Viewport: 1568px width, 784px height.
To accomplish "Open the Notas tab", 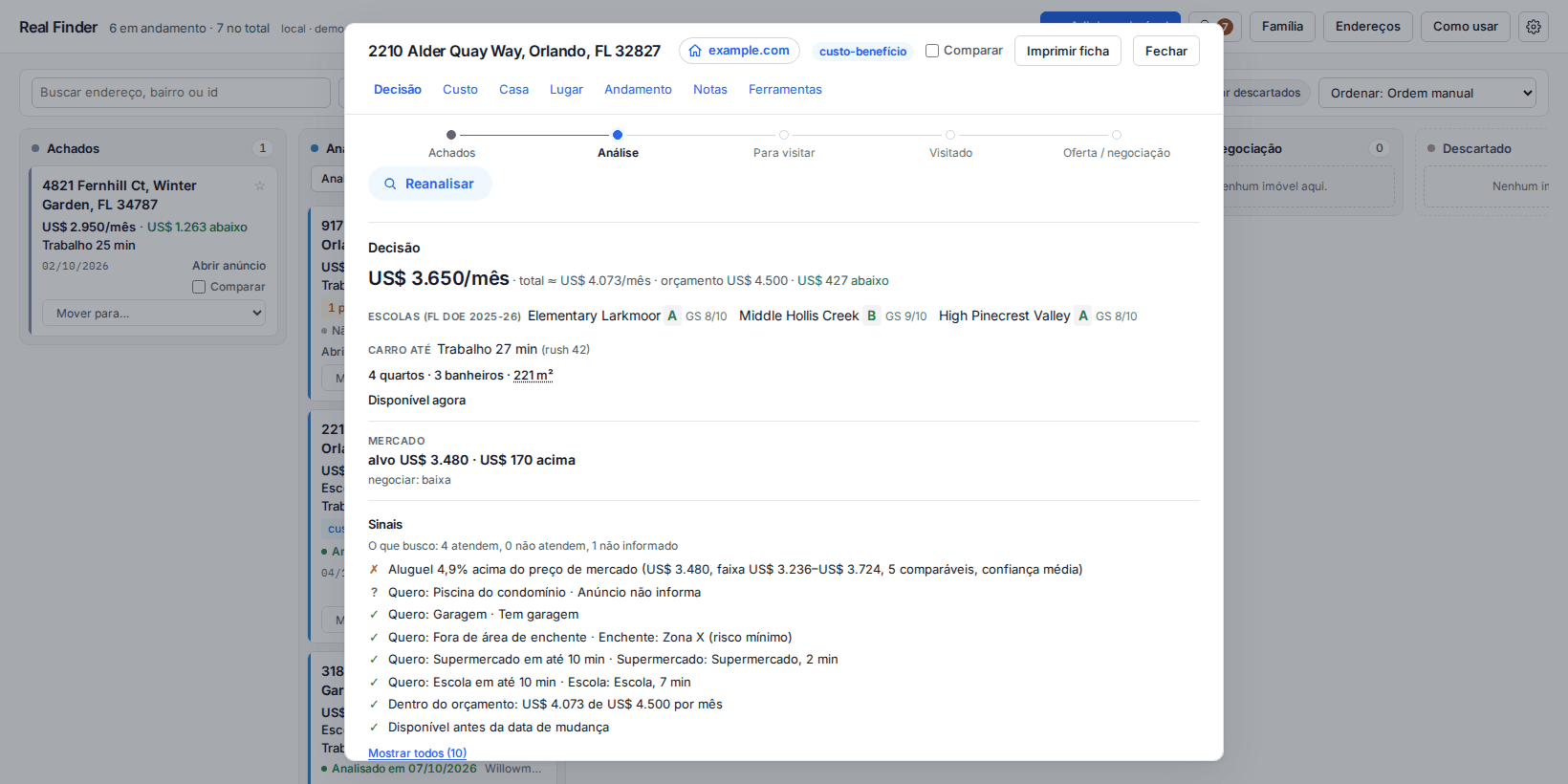I will [710, 89].
